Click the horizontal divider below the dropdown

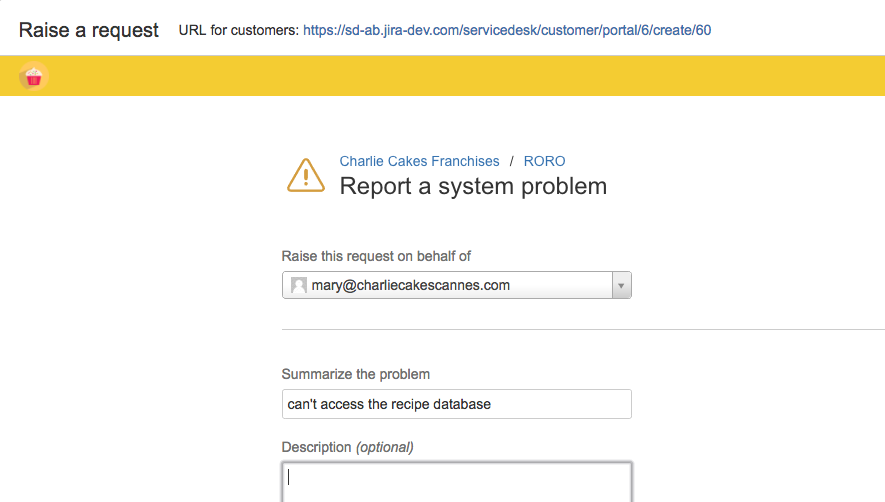583,329
